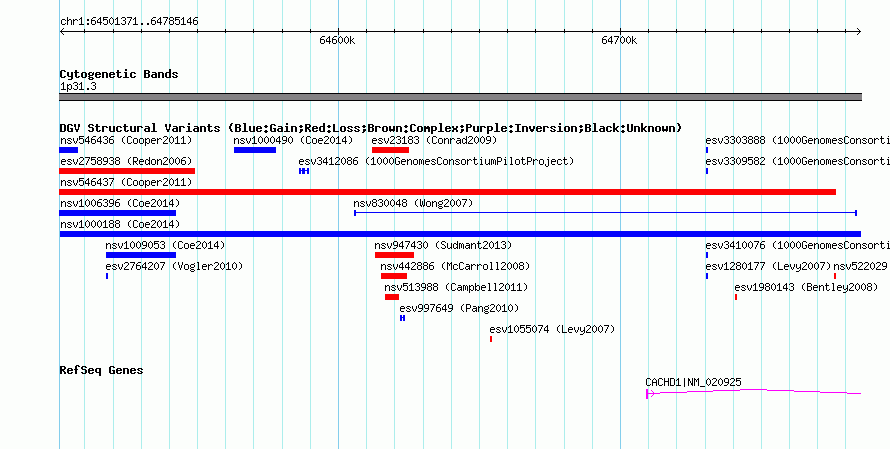The height and width of the screenshot is (449, 890).
Task: Click tiny red esv1980143 marker
Action: 736,297
